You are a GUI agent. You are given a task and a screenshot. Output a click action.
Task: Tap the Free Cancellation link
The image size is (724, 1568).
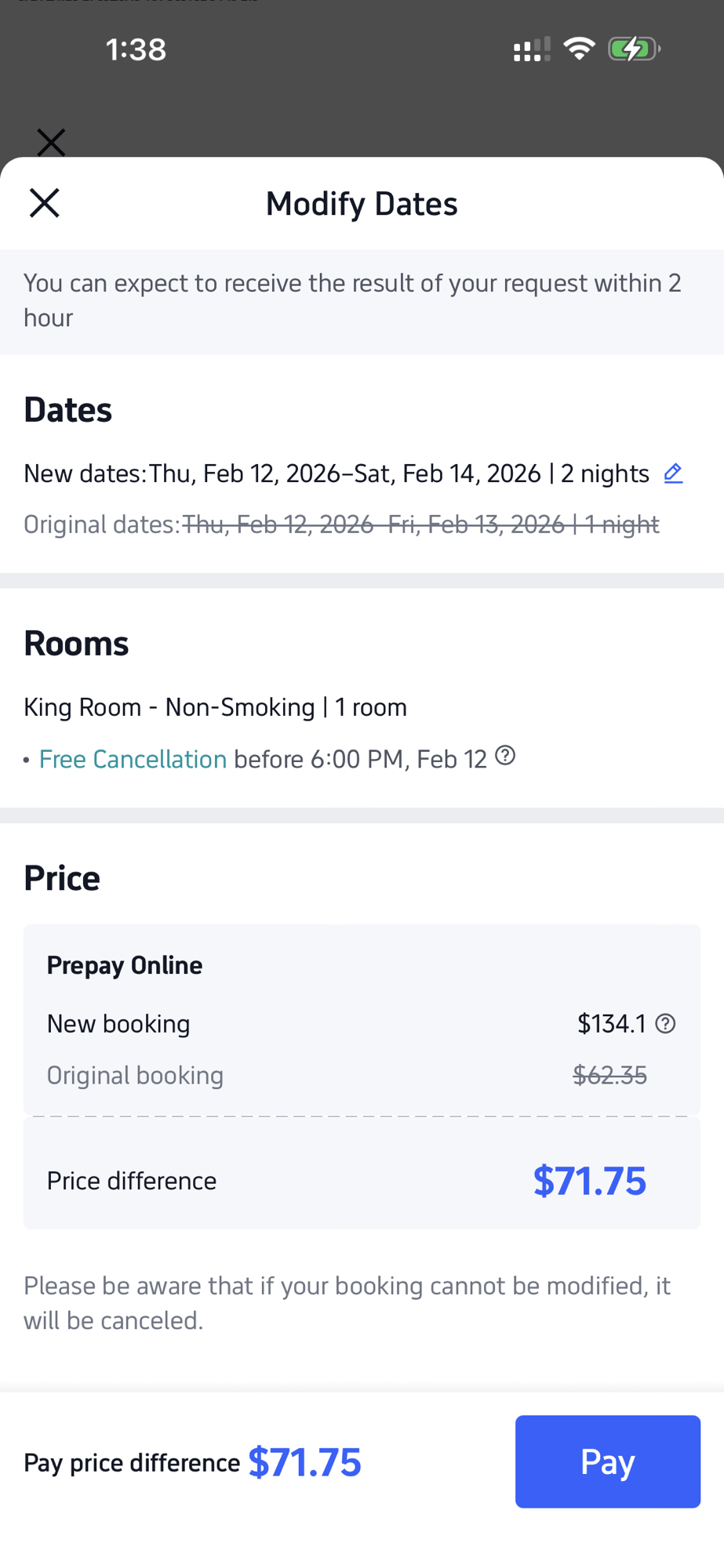133,759
